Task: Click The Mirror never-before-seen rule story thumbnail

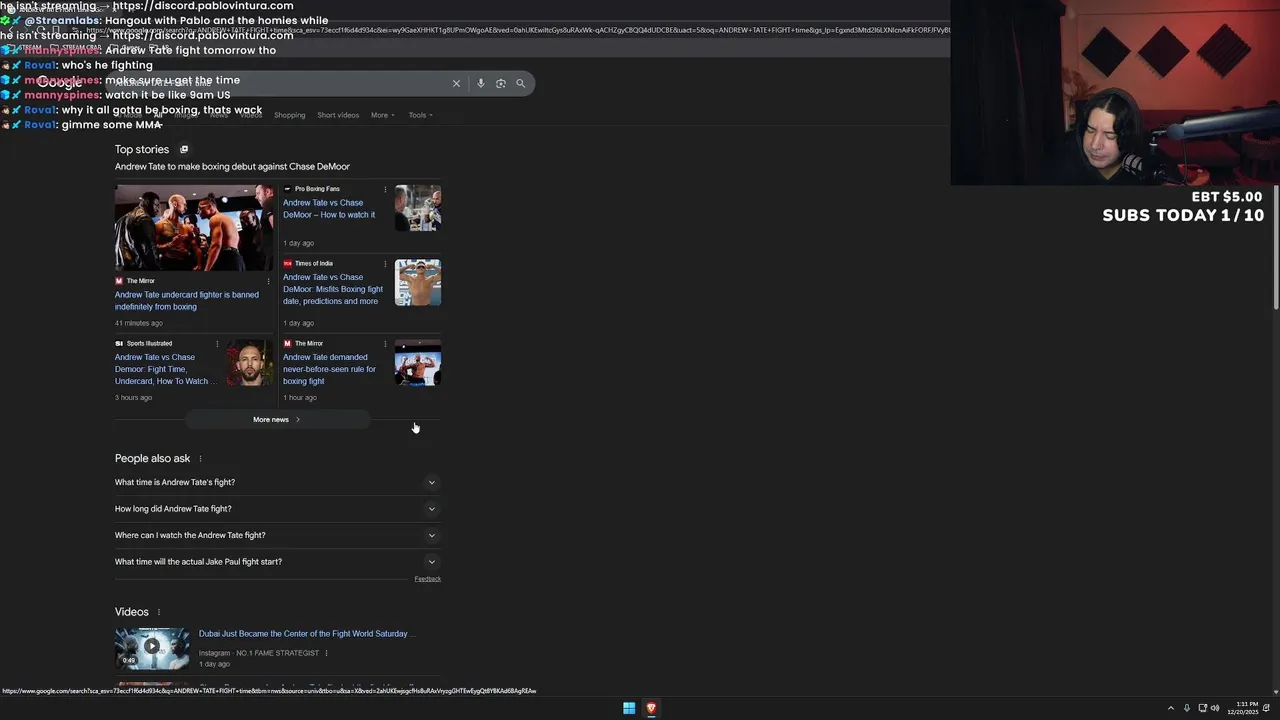Action: click(x=418, y=363)
